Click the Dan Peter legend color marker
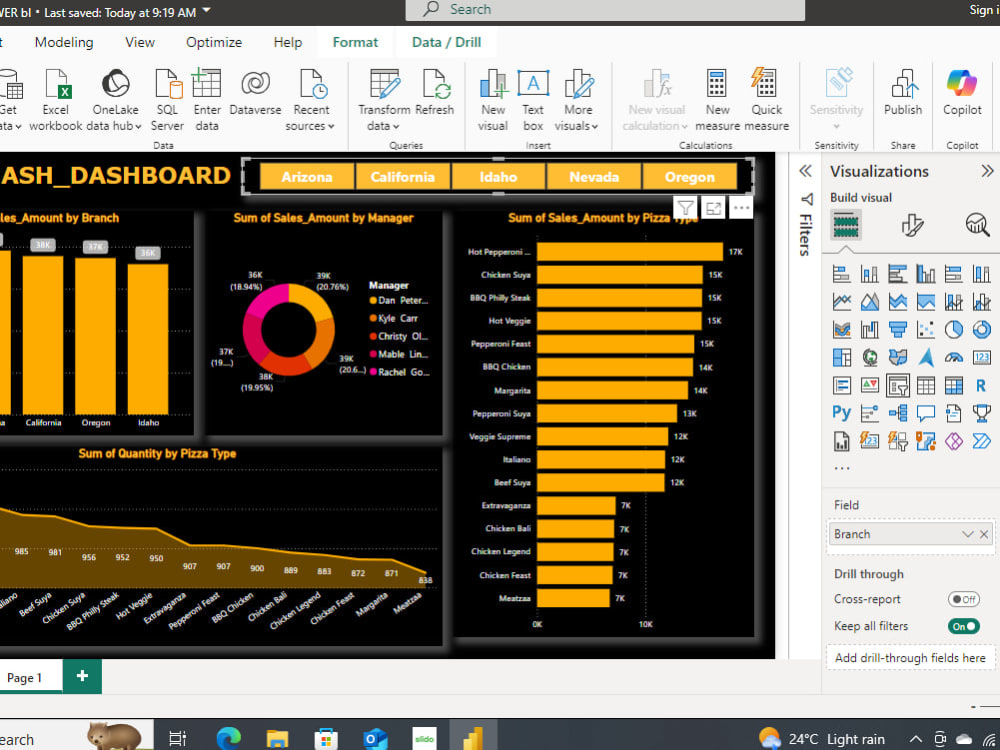The height and width of the screenshot is (750, 1000). (373, 300)
